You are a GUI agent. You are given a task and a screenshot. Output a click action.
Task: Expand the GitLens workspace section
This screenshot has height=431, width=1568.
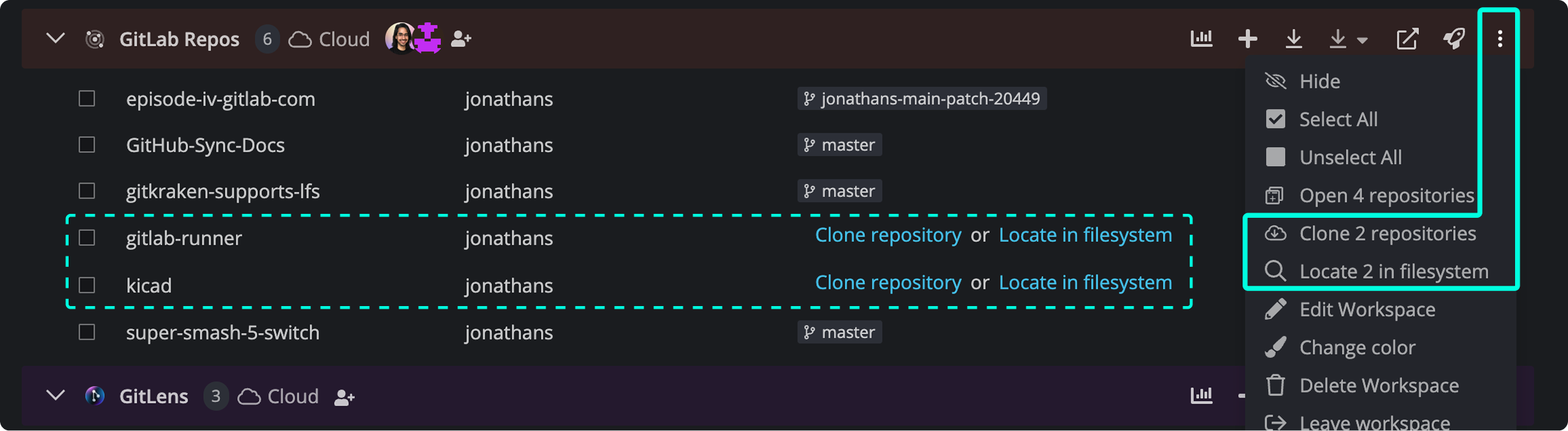(56, 396)
